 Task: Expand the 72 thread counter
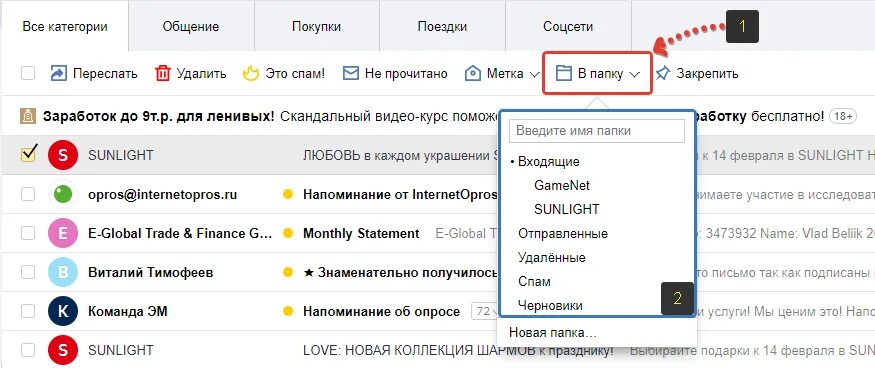click(x=483, y=311)
